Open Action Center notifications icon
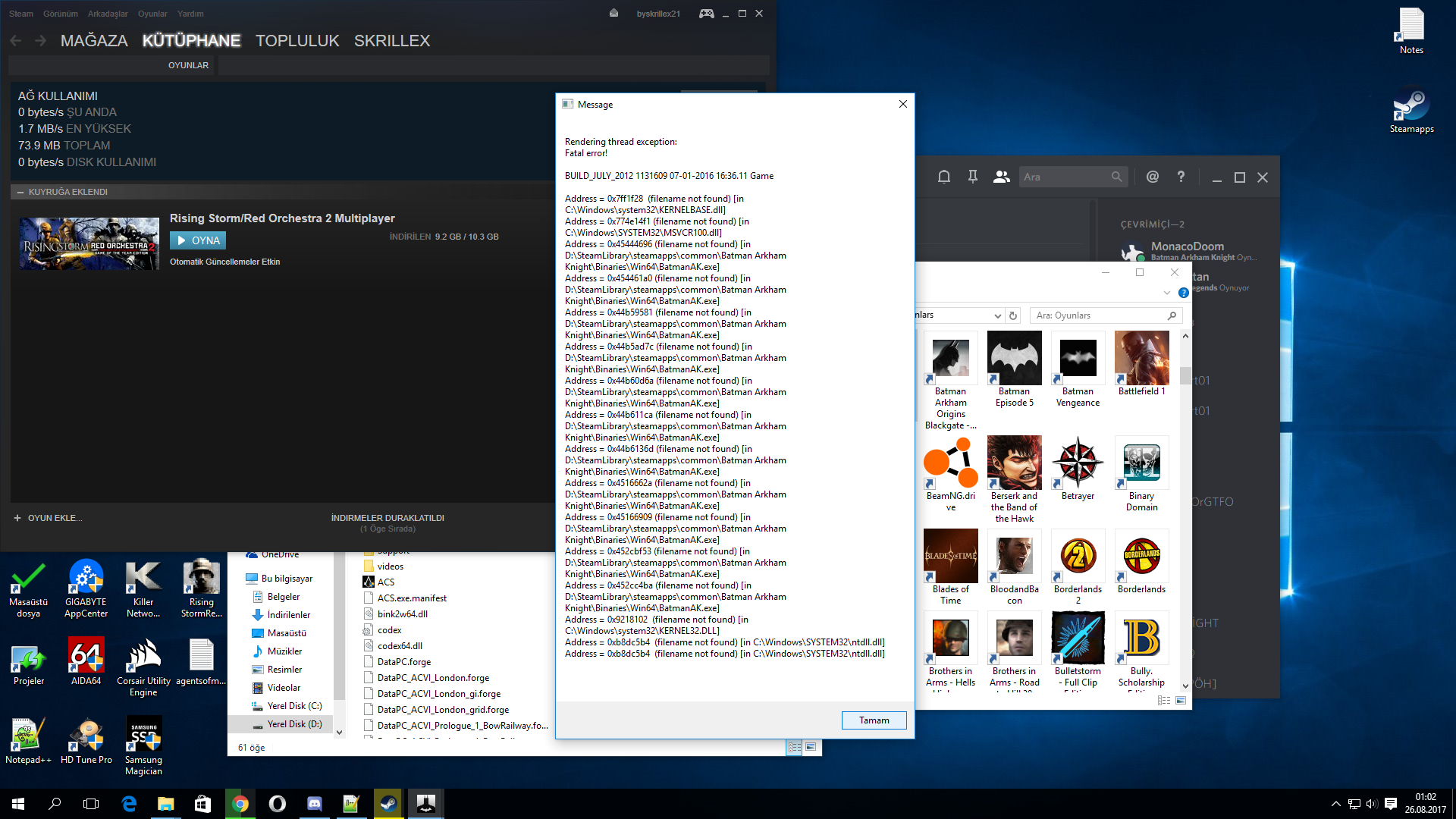This screenshot has height=819, width=1456. [1391, 804]
